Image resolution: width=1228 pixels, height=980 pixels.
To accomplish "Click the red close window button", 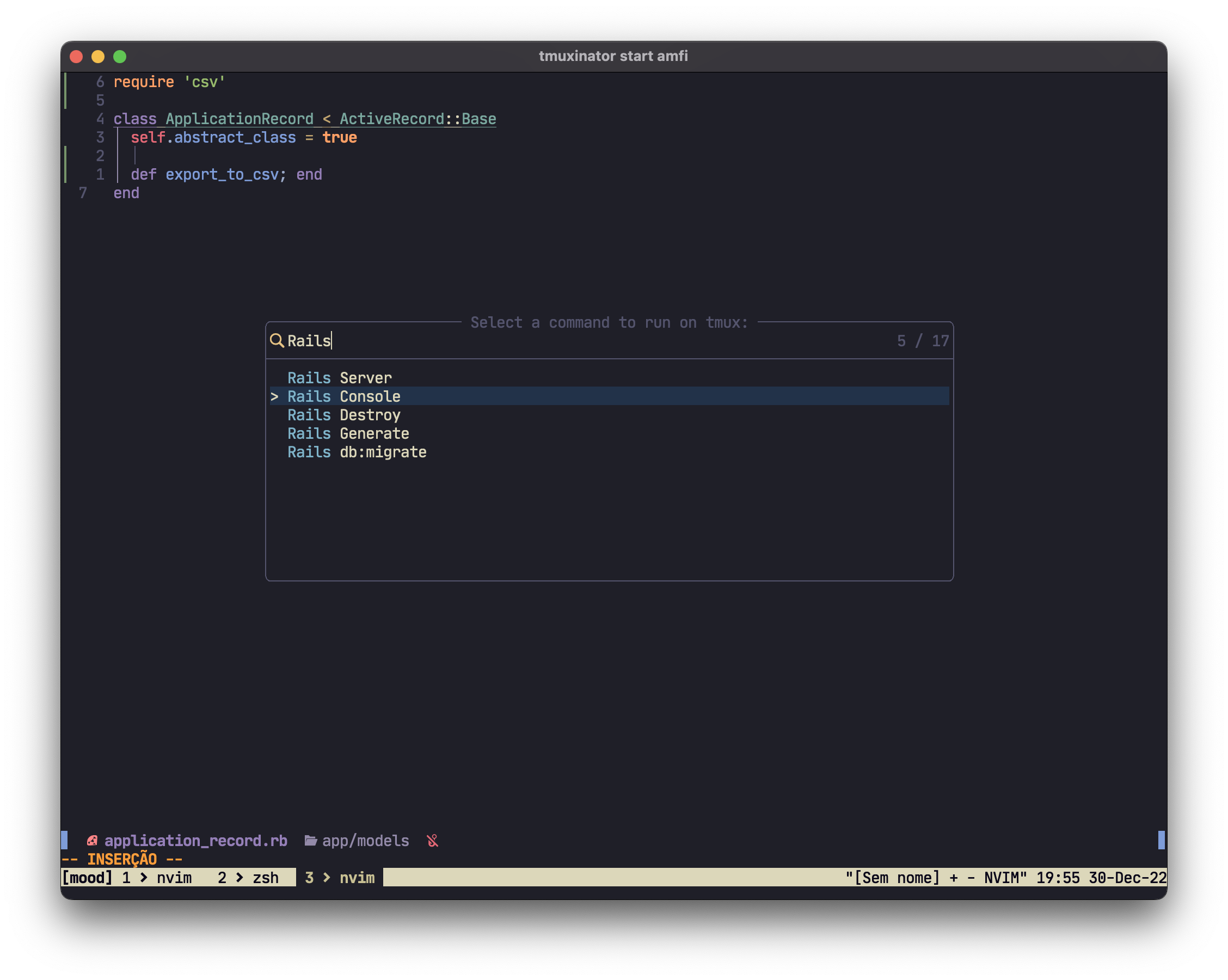I will point(76,57).
